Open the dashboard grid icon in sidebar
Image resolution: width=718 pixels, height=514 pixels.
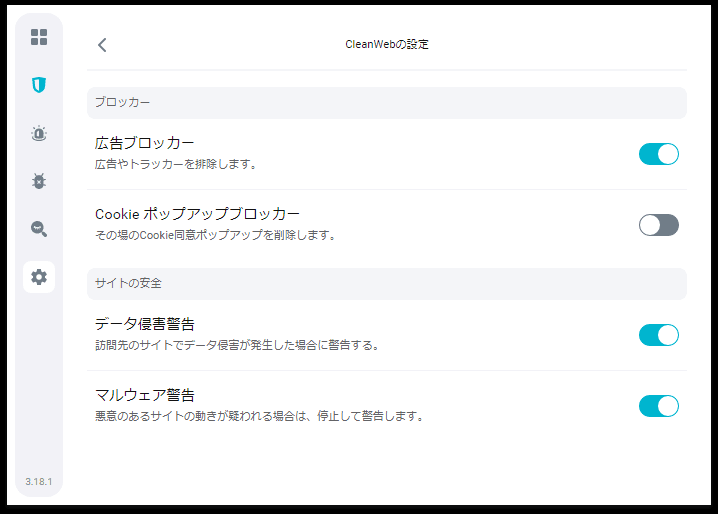tap(39, 37)
